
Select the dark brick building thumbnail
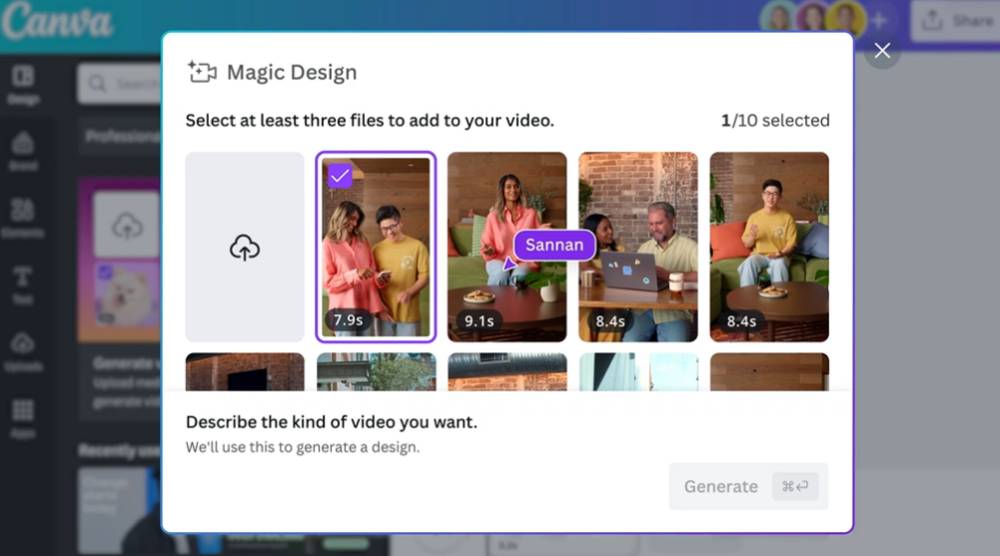pyautogui.click(x=245, y=372)
